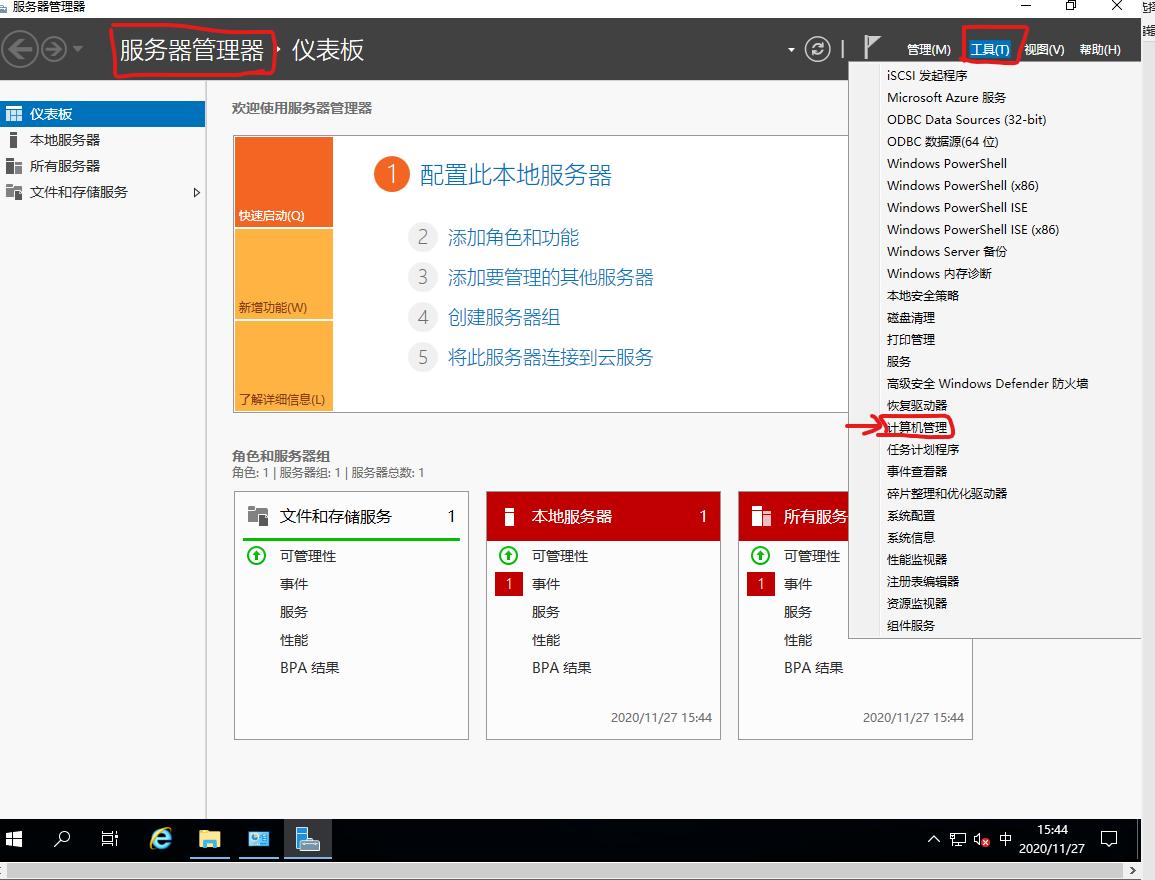Select 计算机管理 from the Tools menu

coord(919,427)
